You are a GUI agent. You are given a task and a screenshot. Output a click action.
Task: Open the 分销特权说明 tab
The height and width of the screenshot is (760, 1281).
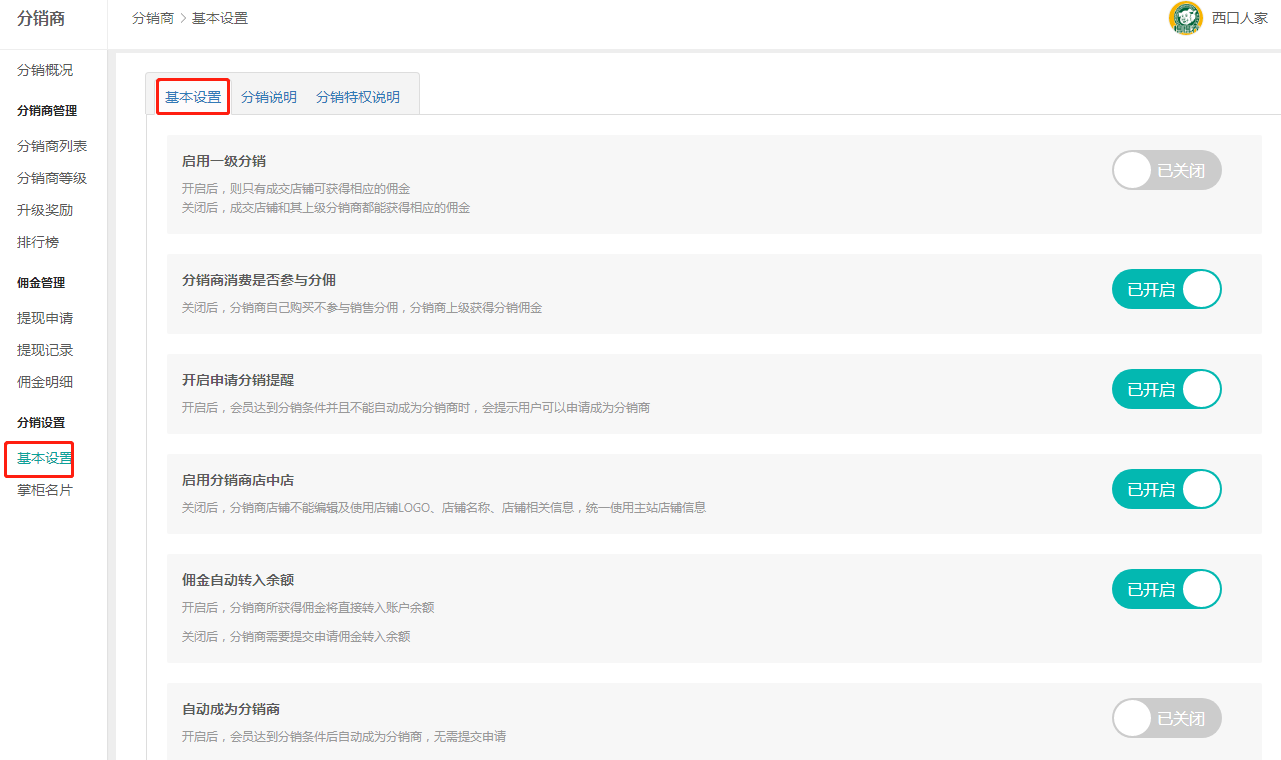[x=357, y=97]
